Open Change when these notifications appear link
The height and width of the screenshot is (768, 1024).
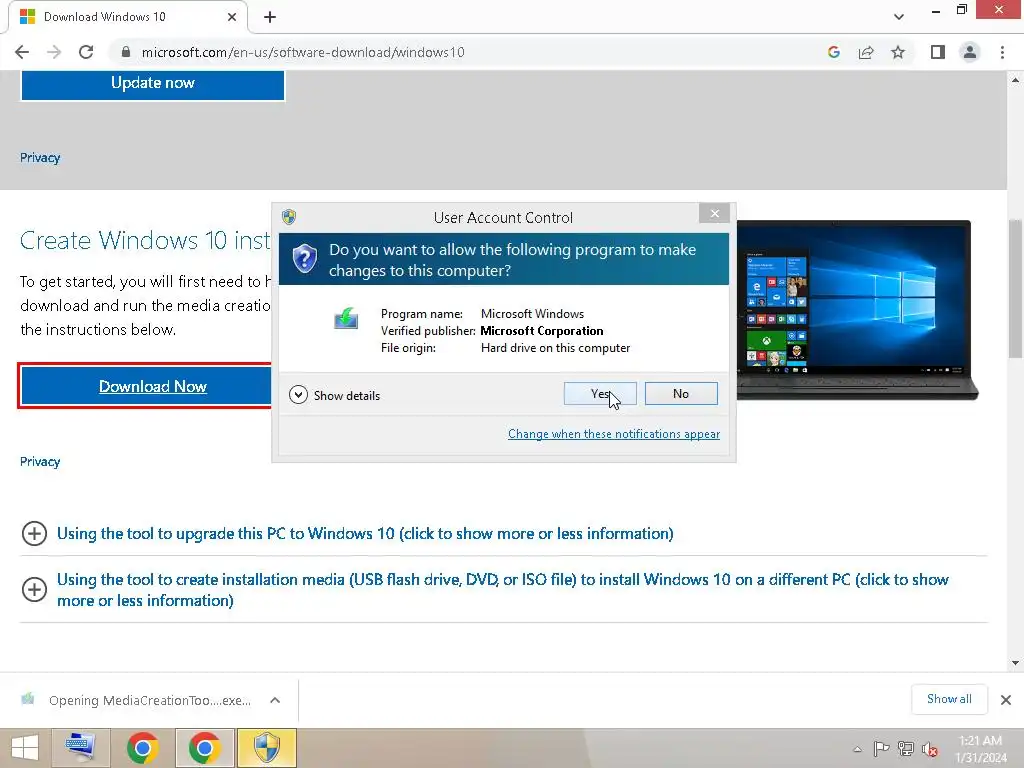(x=614, y=434)
